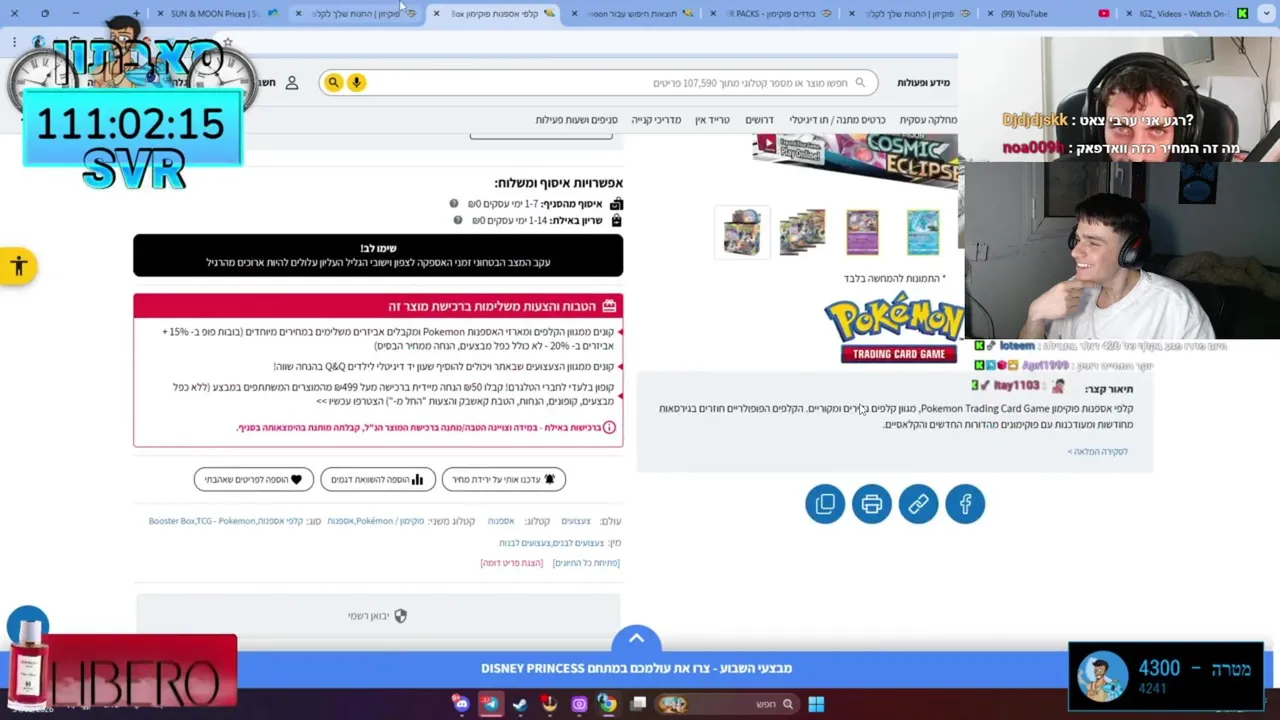Open צעצועים world link
The width and height of the screenshot is (1280, 720).
(x=576, y=521)
